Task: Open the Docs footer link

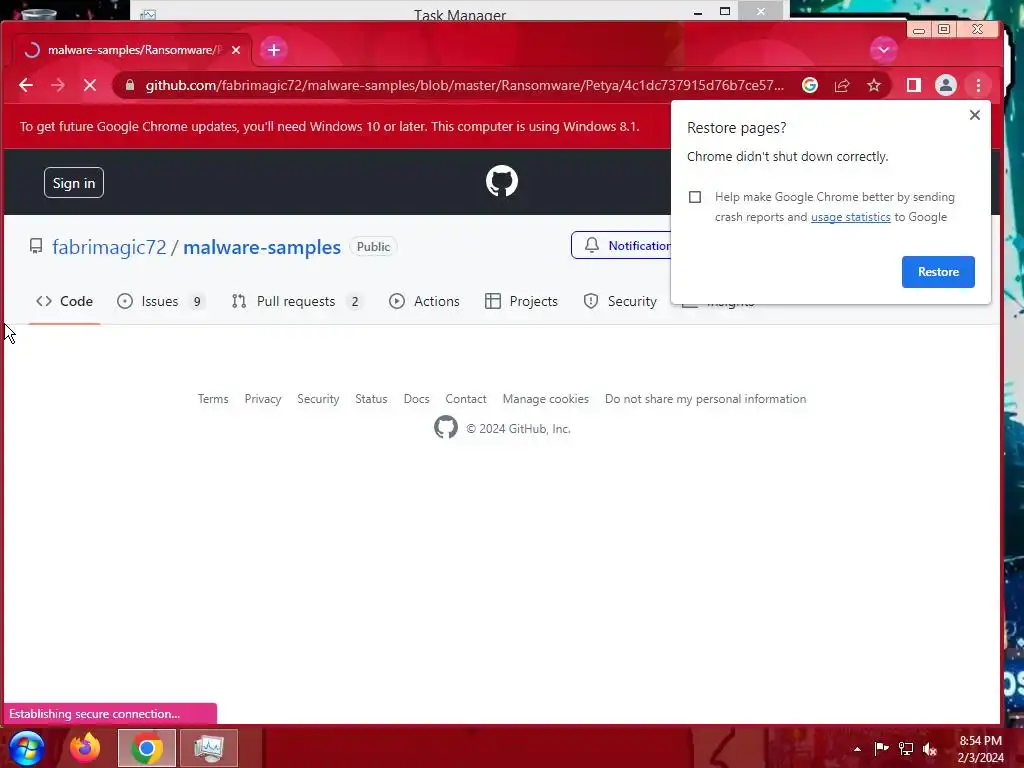Action: tap(416, 398)
